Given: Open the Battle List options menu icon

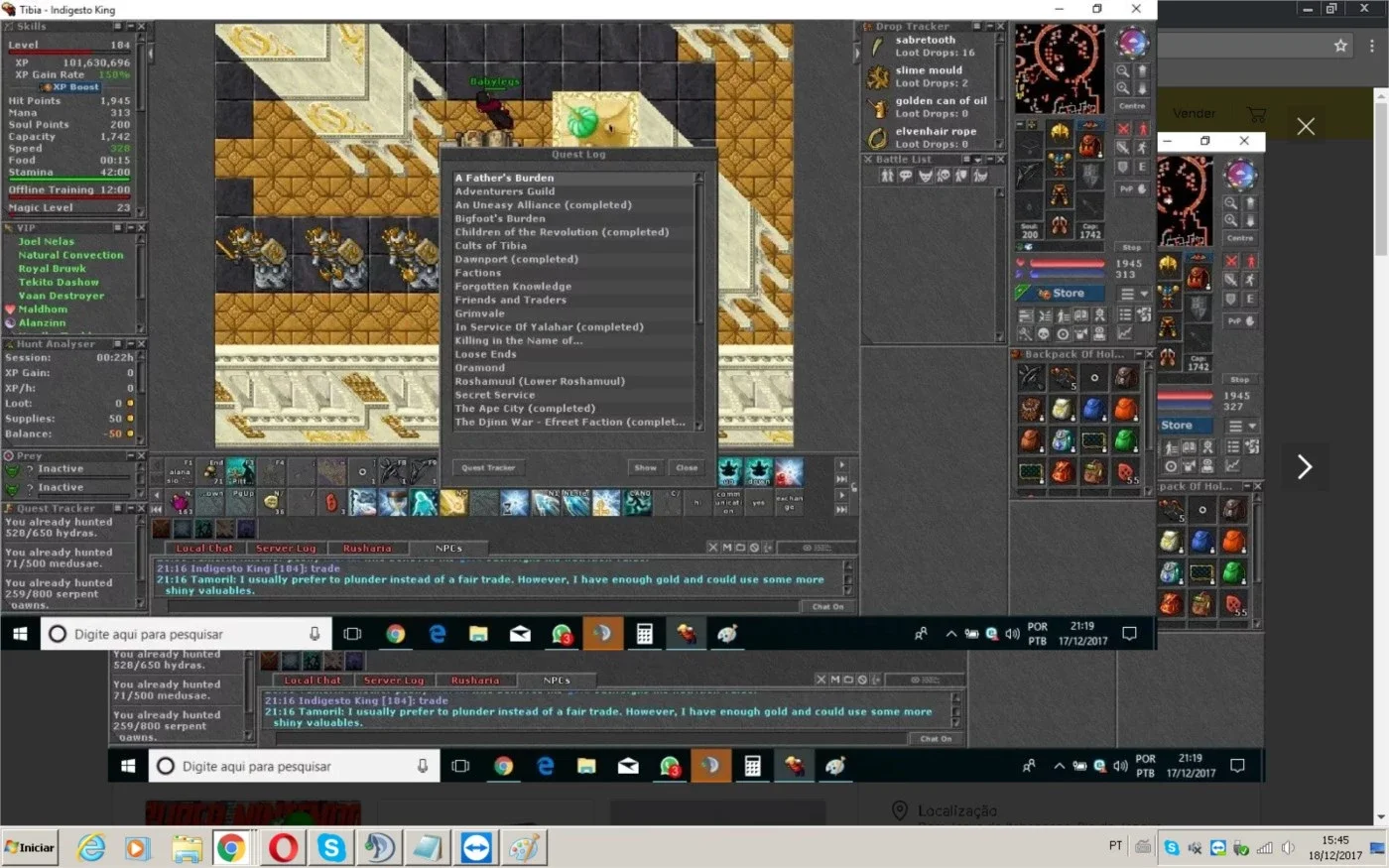Looking at the screenshot, I should tap(965, 159).
